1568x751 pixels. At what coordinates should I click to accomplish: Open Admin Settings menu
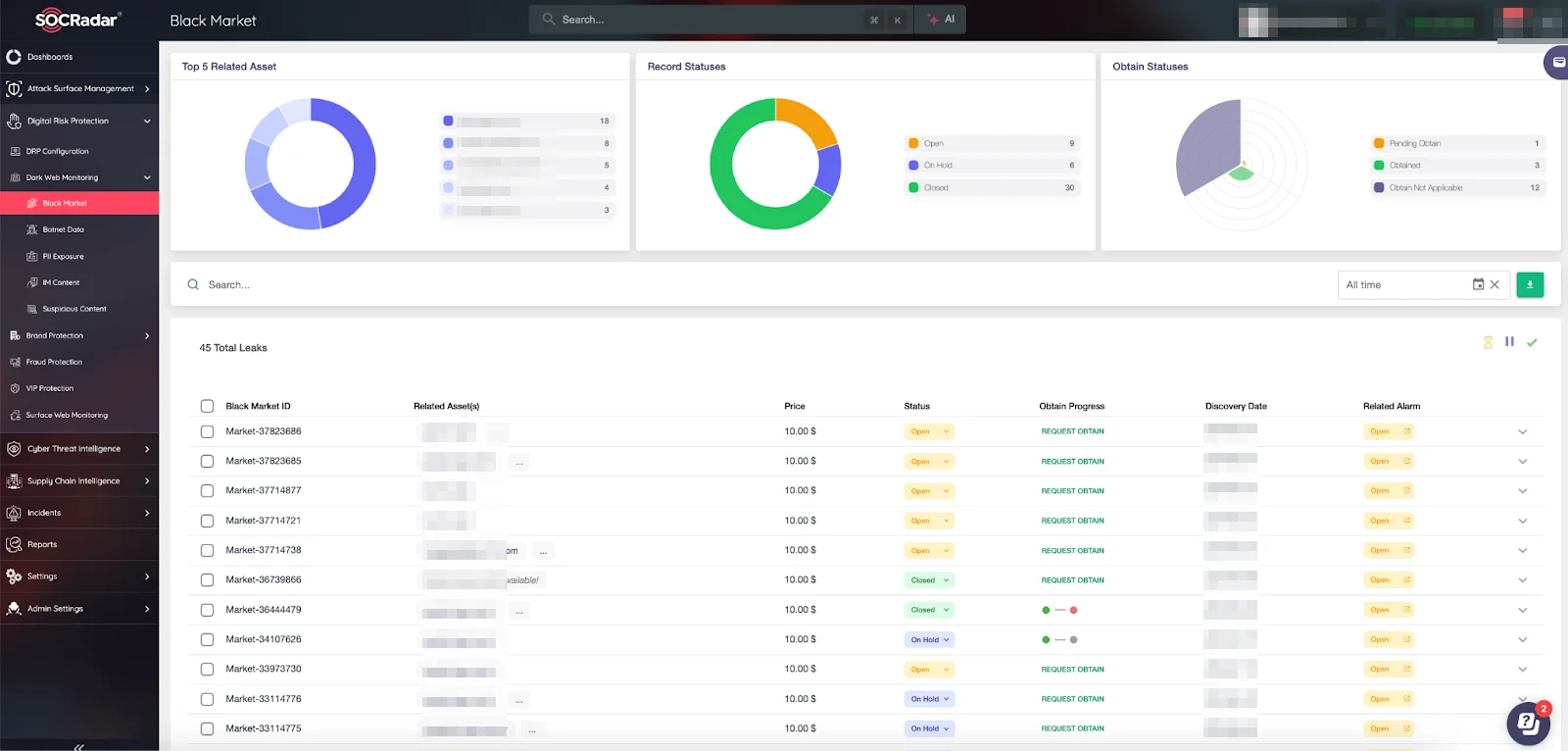79,609
